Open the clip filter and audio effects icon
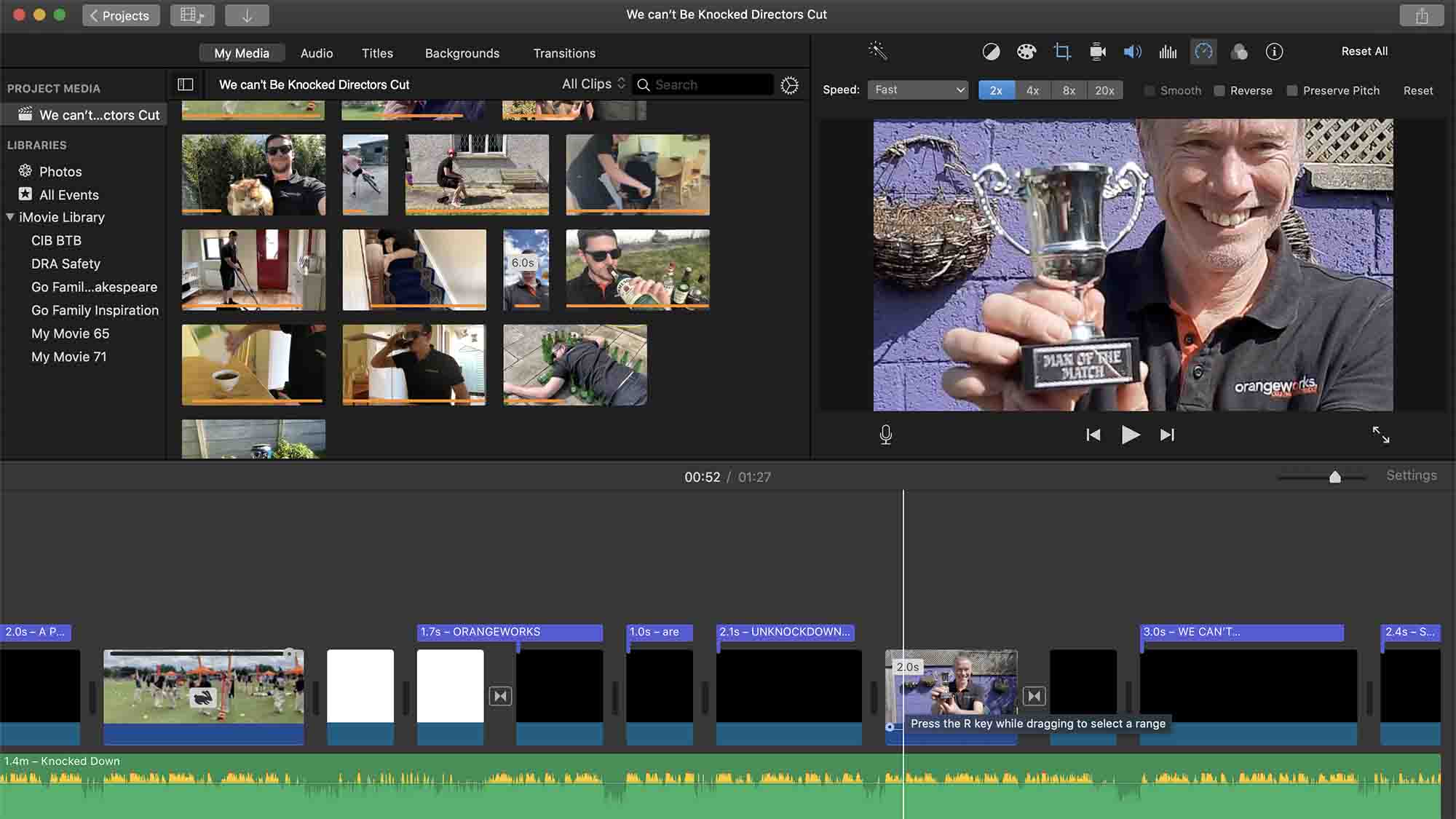Image resolution: width=1456 pixels, height=819 pixels. (1239, 52)
